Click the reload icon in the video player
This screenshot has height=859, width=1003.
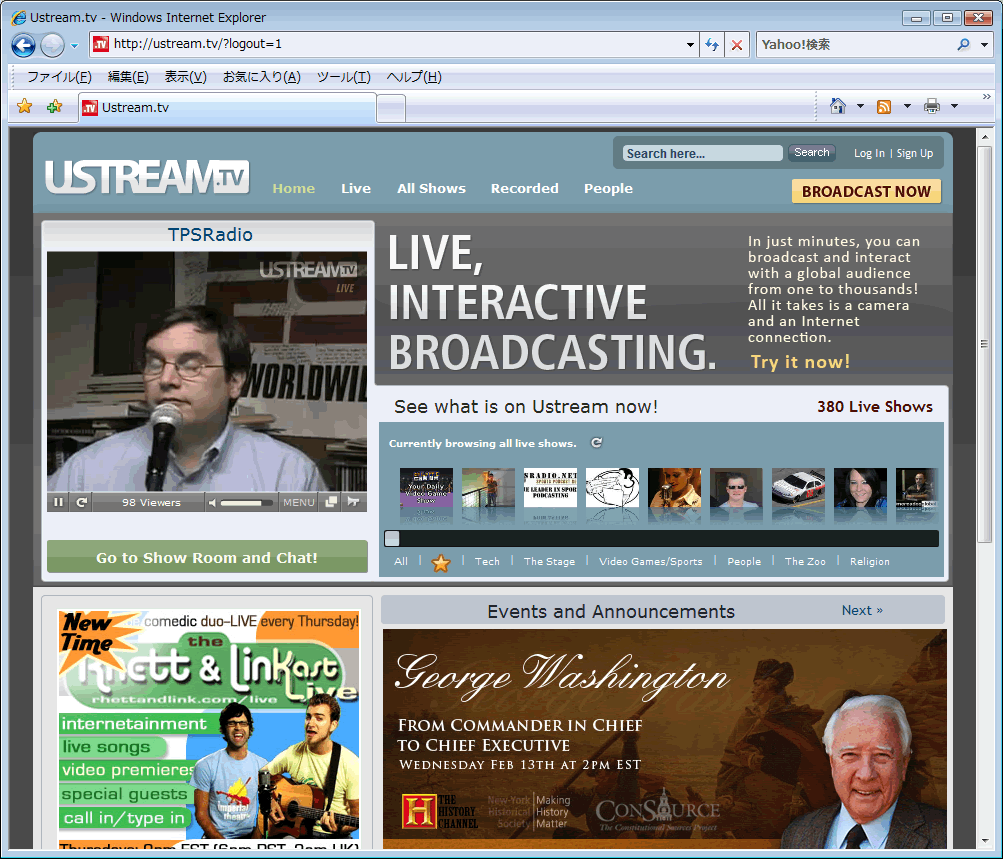[81, 502]
